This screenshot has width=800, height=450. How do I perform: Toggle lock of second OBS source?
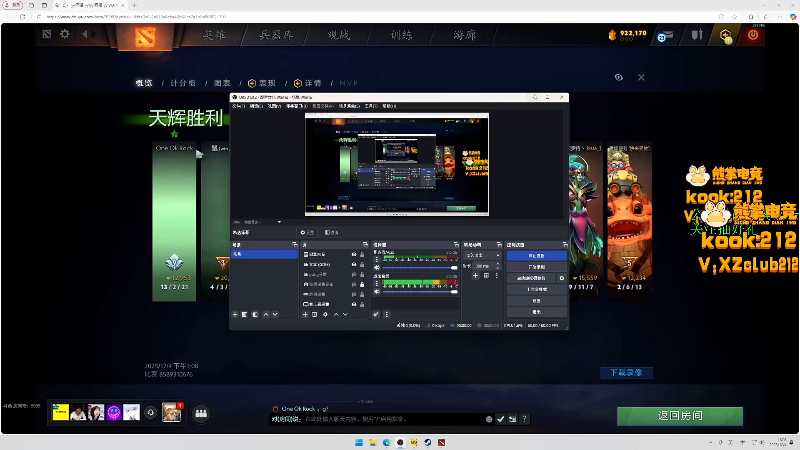[362, 264]
